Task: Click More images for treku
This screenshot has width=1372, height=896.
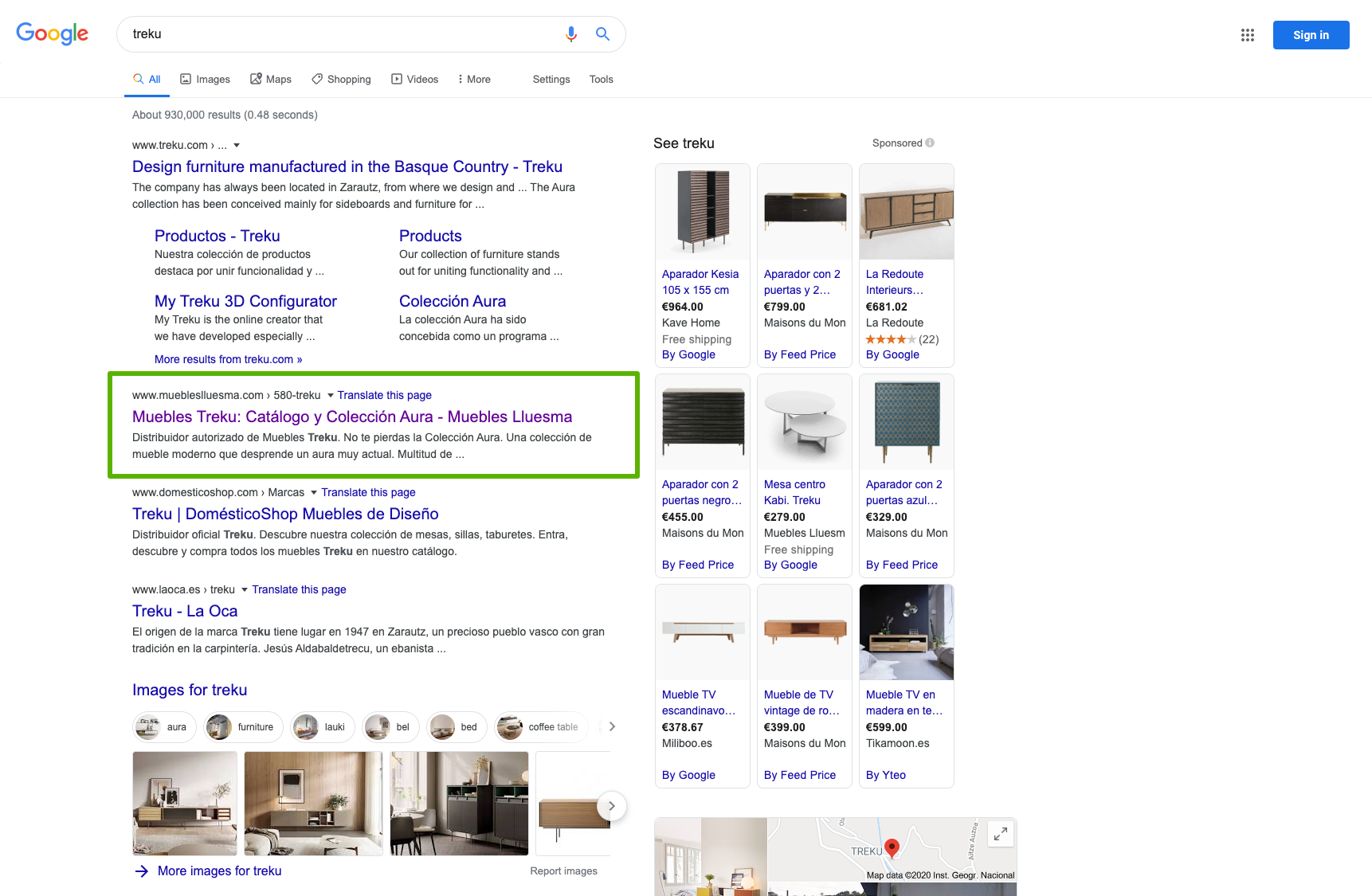Action: coord(220,871)
